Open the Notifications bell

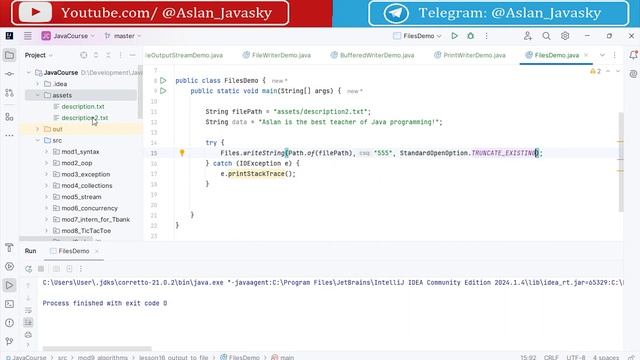(633, 55)
